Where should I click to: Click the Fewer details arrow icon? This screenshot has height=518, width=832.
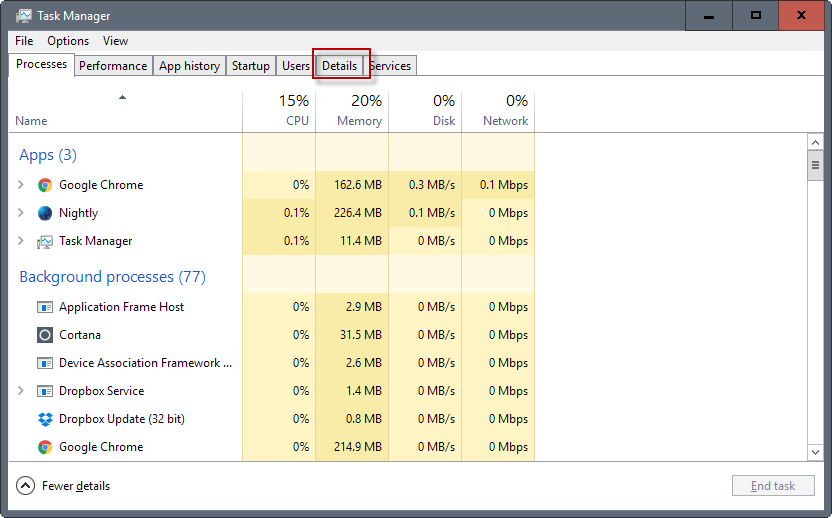pos(25,486)
